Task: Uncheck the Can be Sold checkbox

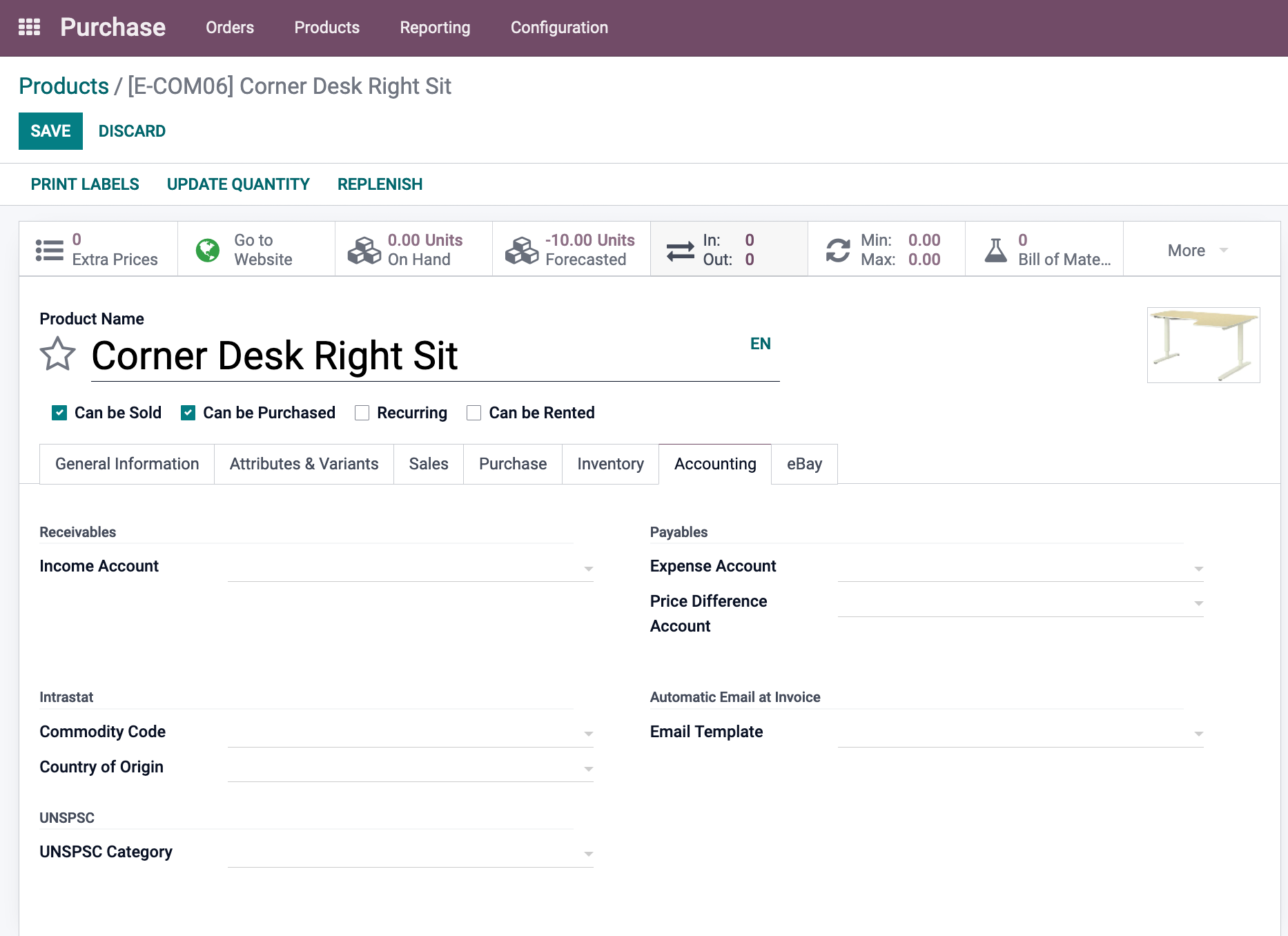Action: [x=59, y=413]
